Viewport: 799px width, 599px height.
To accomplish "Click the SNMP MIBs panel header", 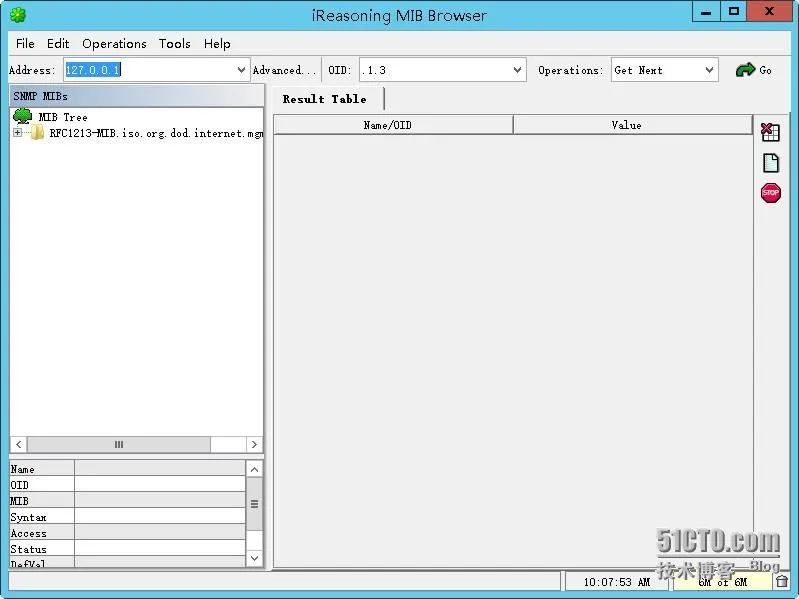I will (137, 96).
